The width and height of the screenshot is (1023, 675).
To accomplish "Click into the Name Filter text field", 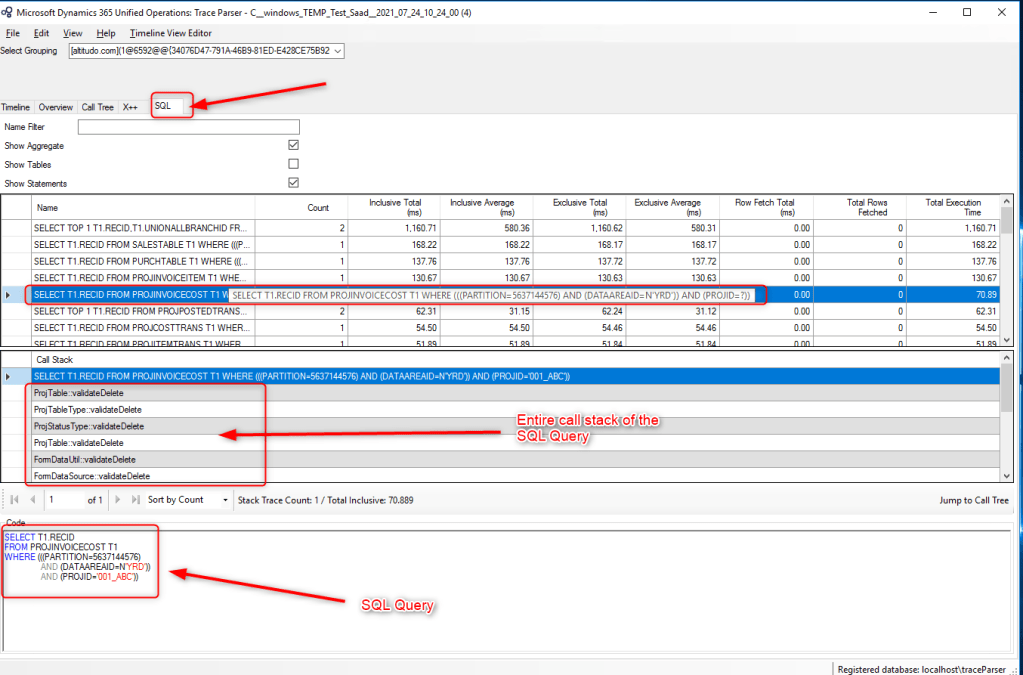I will pos(188,127).
